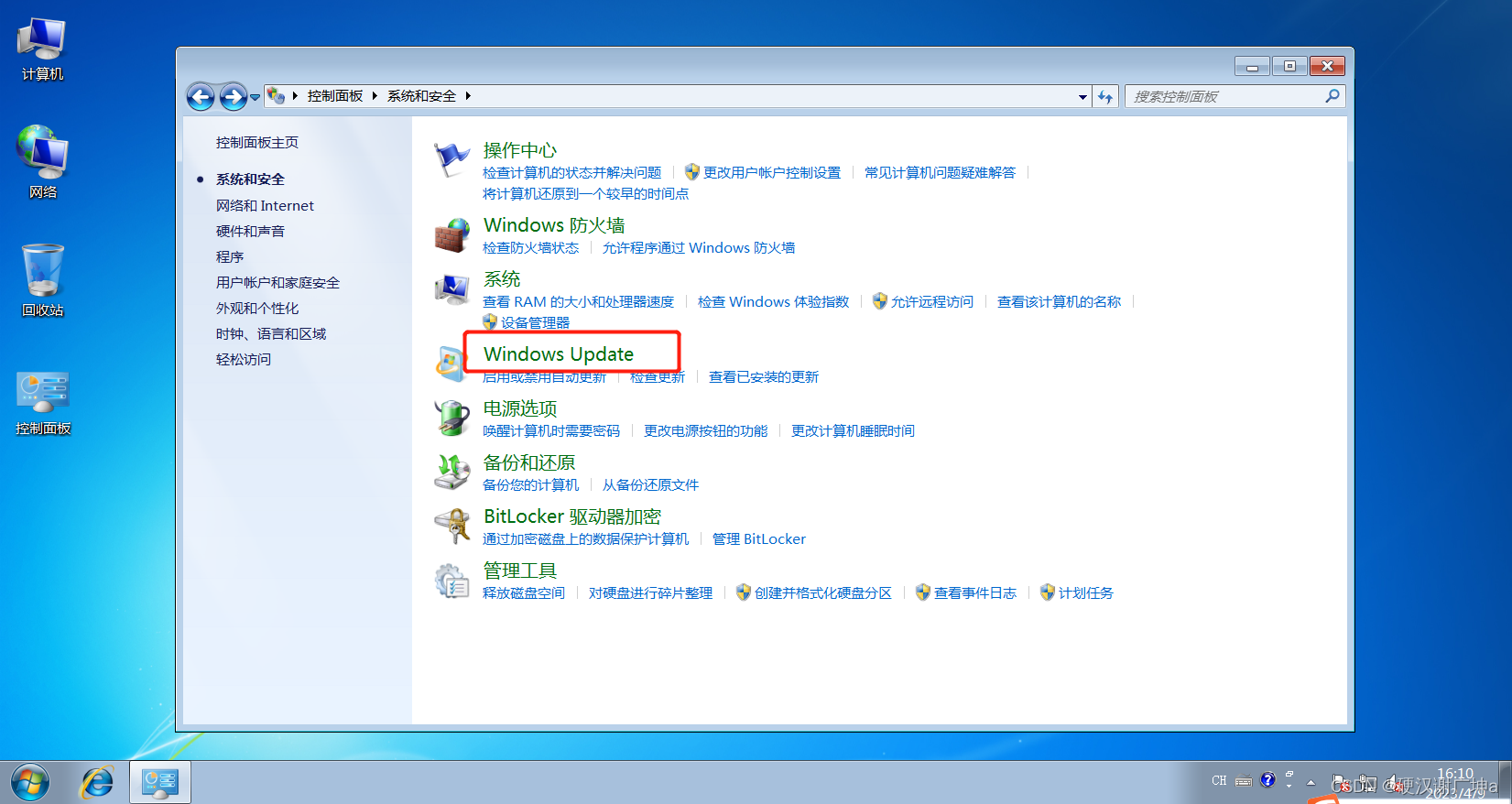
Task: Click the Control Panel taskbar button
Action: [160, 782]
